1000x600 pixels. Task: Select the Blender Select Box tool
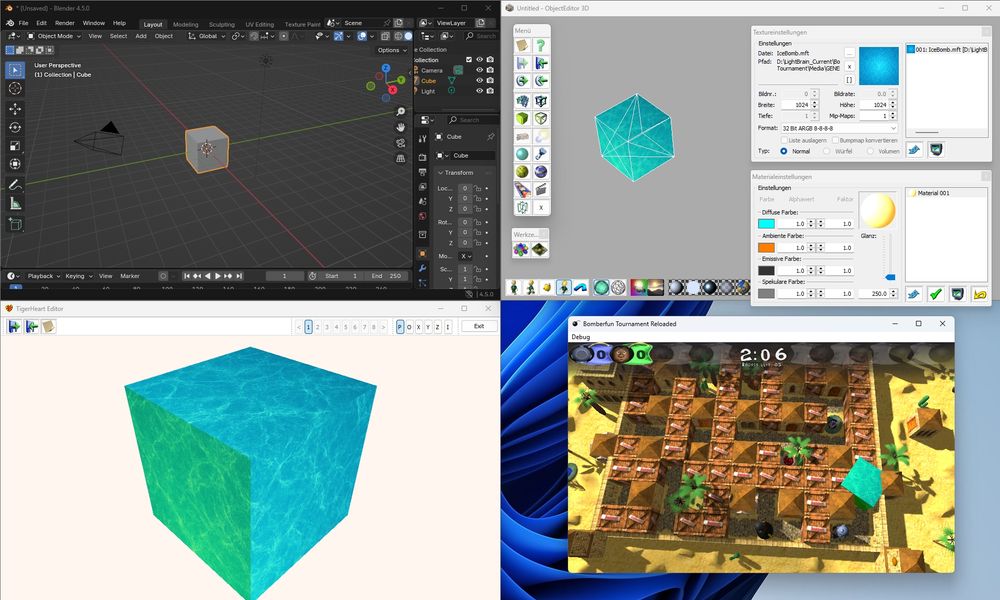pos(15,70)
